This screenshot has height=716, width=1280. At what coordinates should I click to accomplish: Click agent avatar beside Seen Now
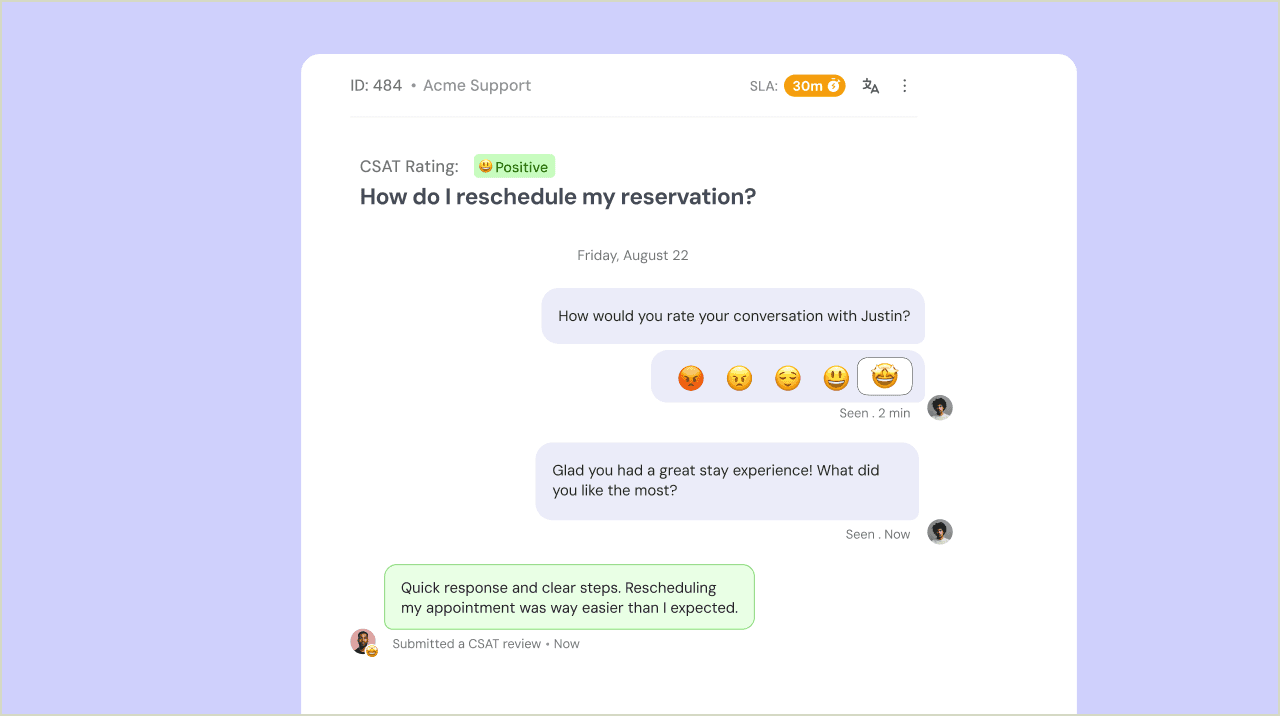coord(940,532)
